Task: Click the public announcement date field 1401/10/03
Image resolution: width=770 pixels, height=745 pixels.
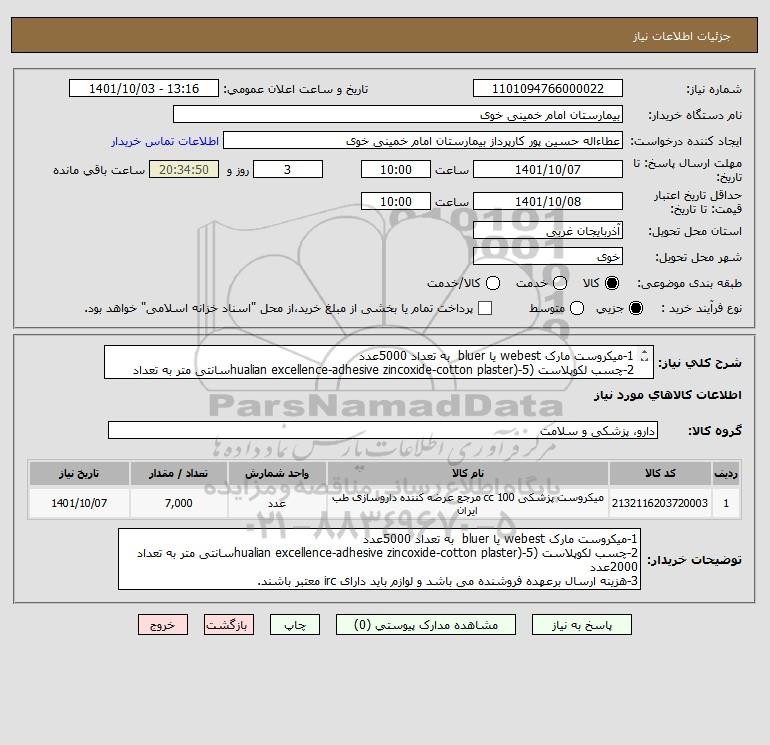Action: [143, 88]
